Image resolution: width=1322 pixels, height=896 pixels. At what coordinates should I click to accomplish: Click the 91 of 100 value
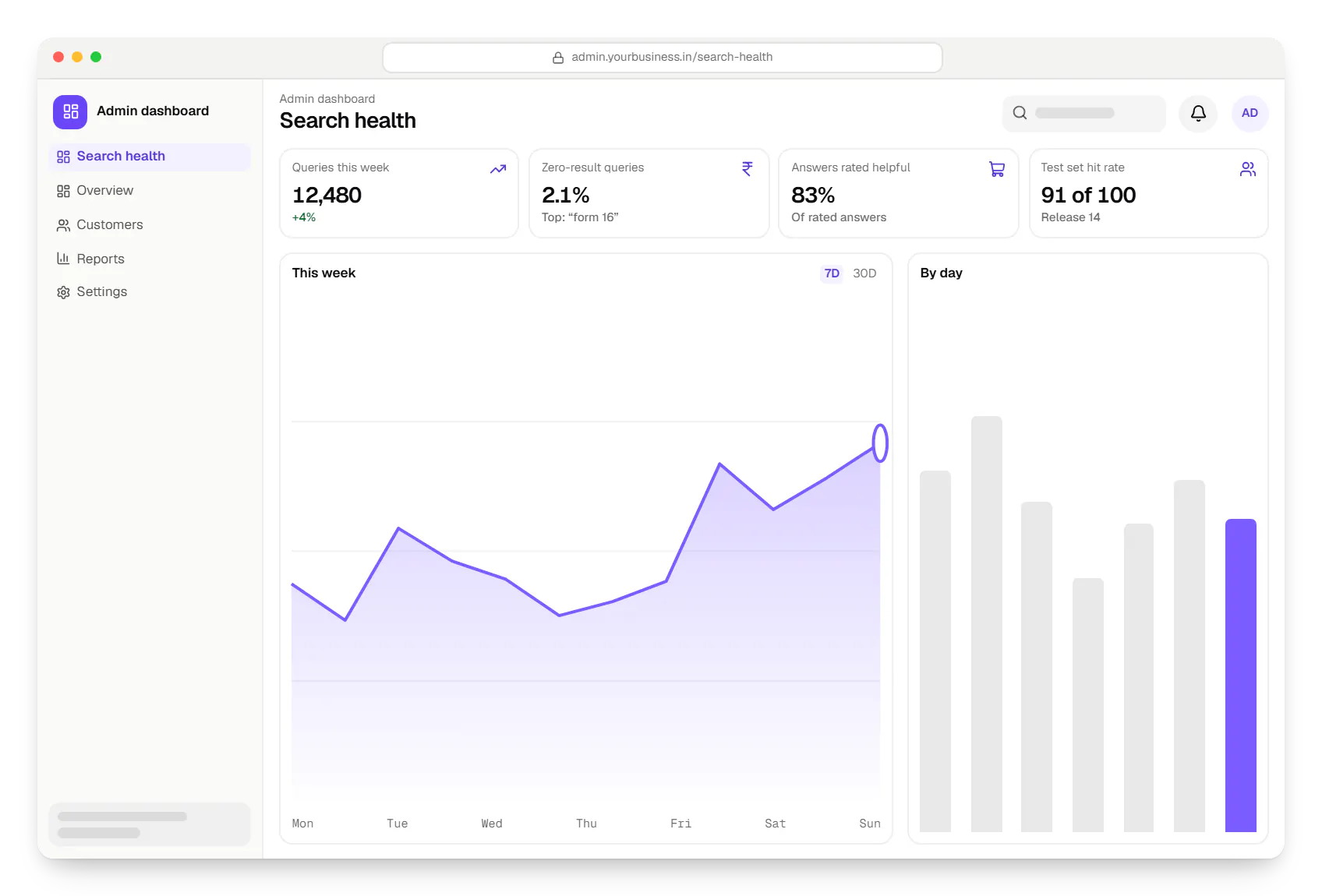pyautogui.click(x=1088, y=195)
